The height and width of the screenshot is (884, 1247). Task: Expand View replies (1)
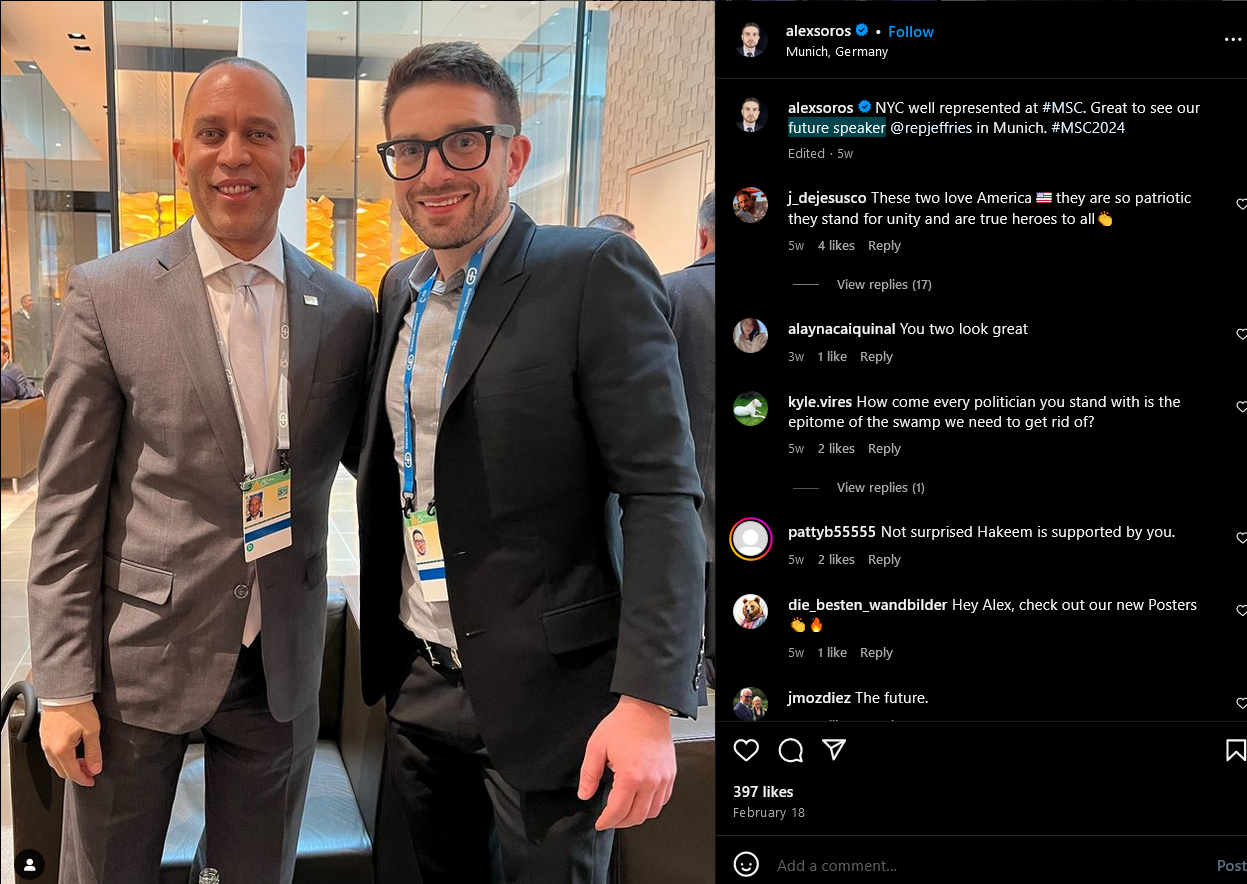click(880, 488)
